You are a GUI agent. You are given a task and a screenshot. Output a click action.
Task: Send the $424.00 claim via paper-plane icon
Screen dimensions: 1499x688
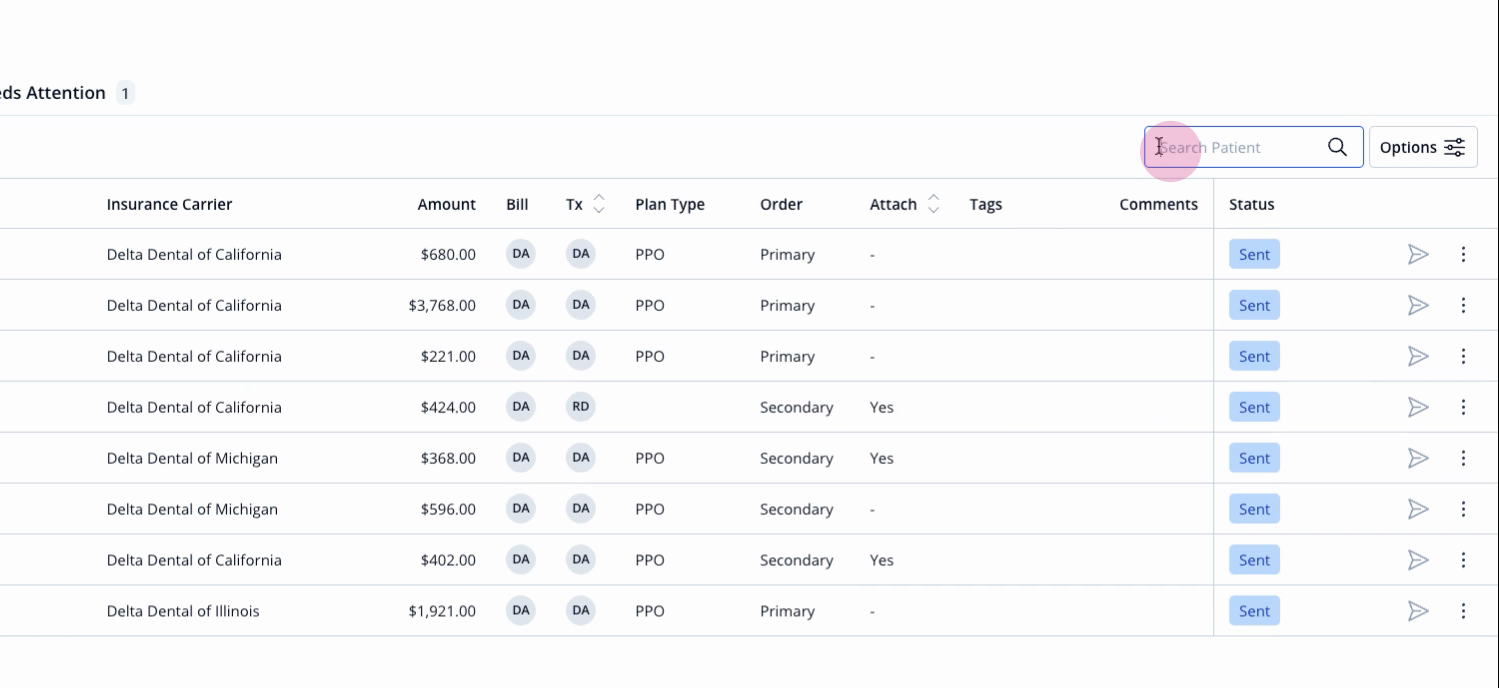(1418, 407)
